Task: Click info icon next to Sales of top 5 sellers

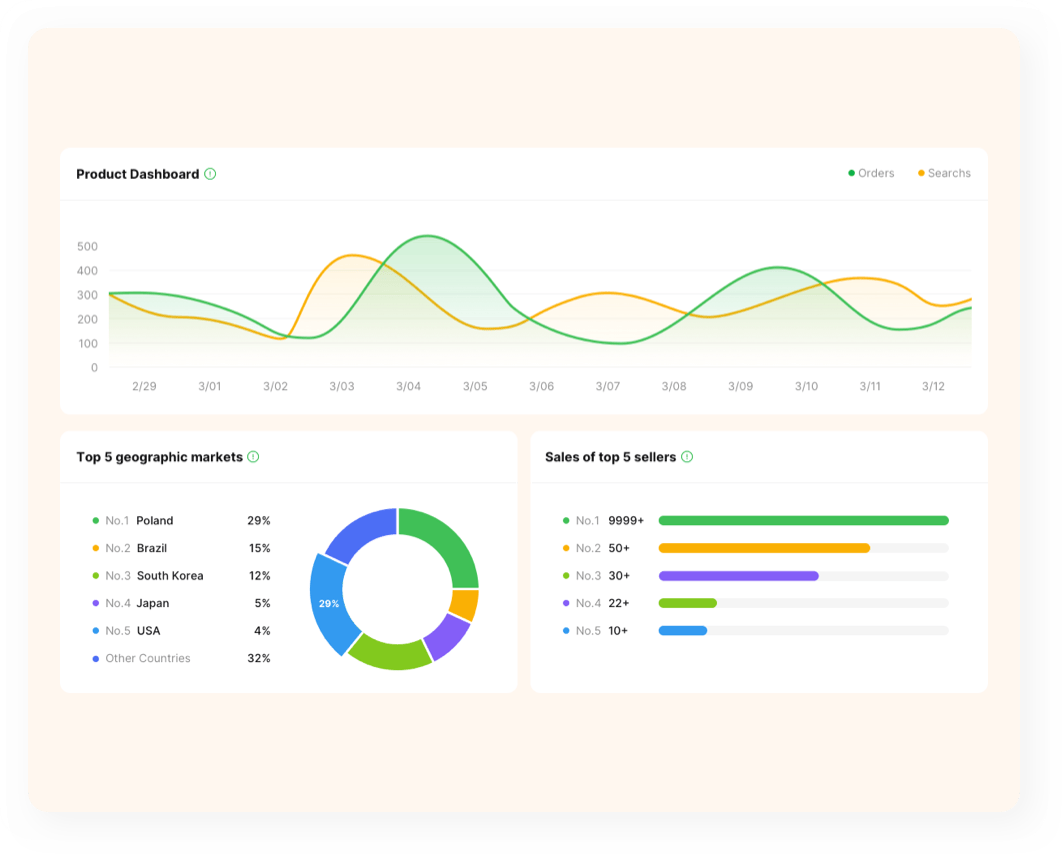Action: [687, 457]
